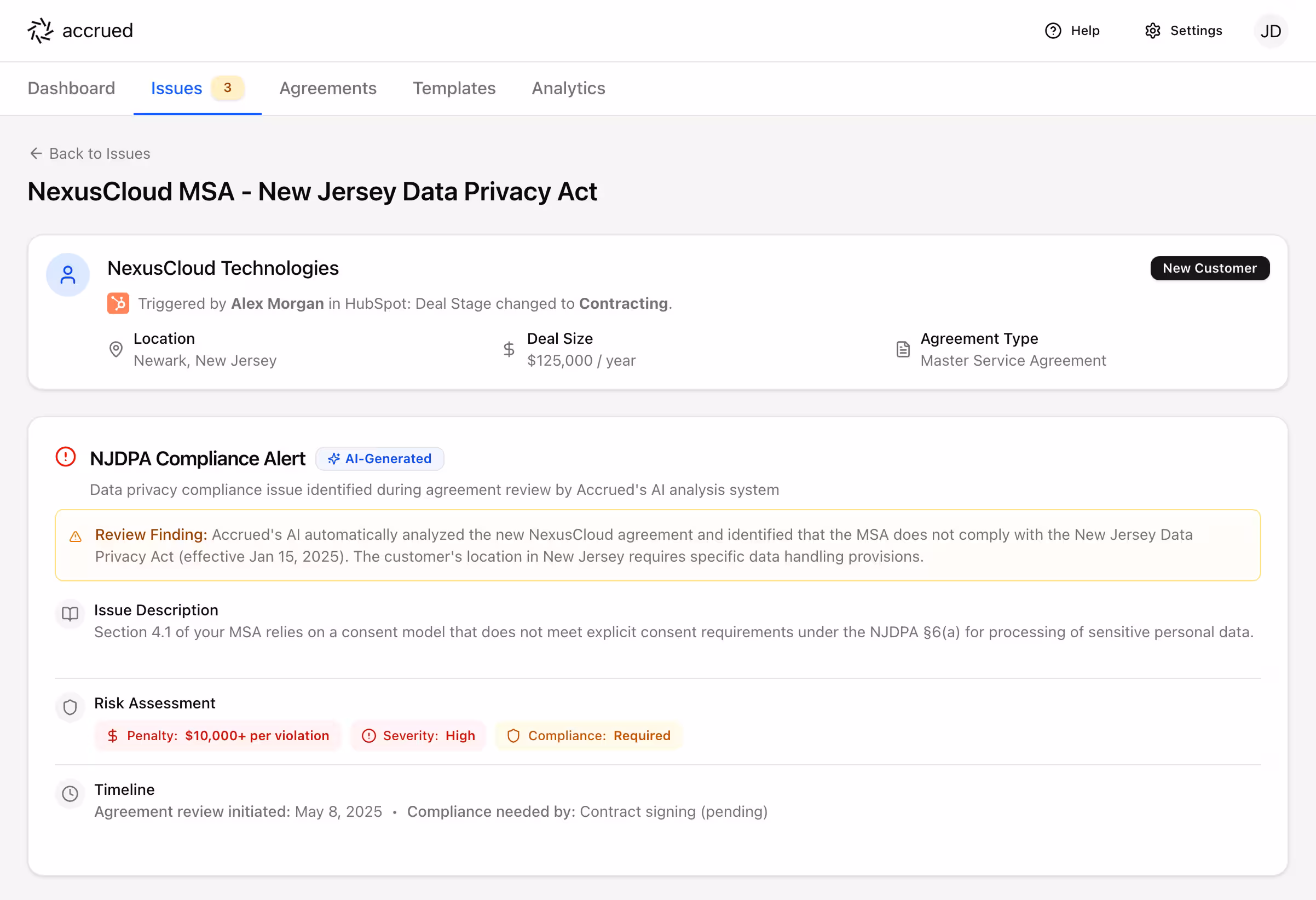Click the Settings link text

[x=1196, y=31]
